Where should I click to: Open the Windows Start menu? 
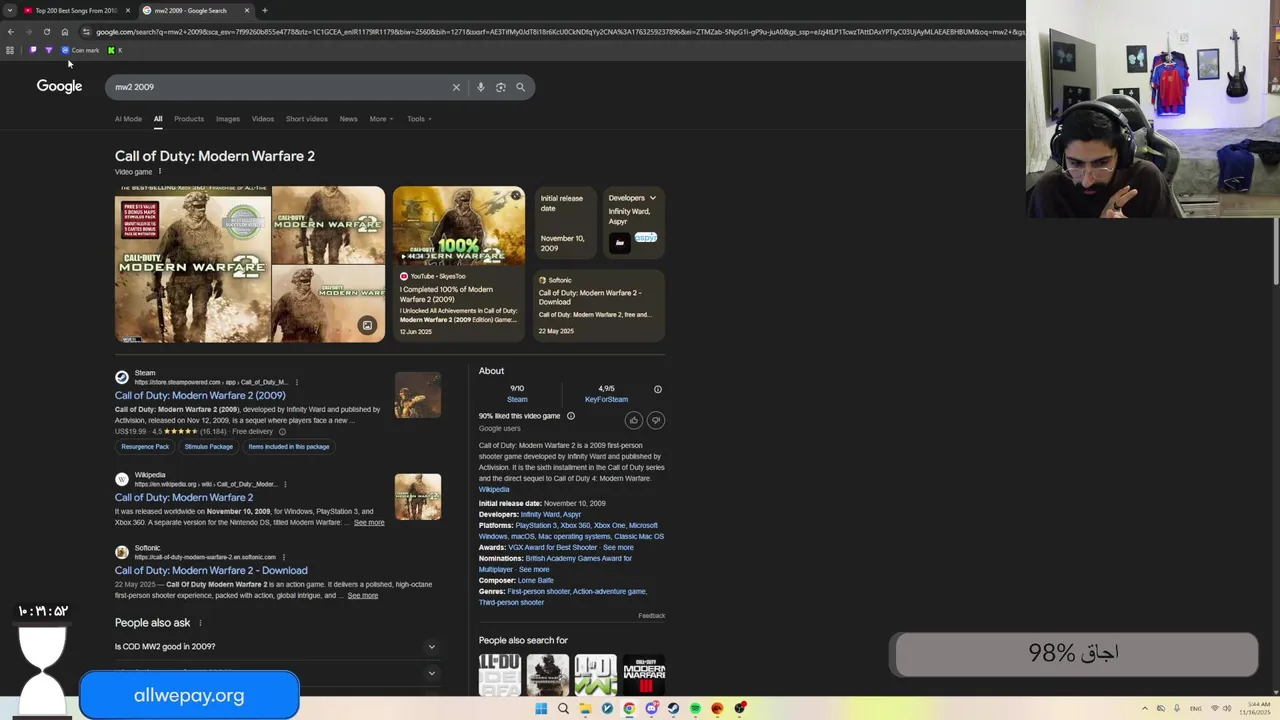click(541, 708)
